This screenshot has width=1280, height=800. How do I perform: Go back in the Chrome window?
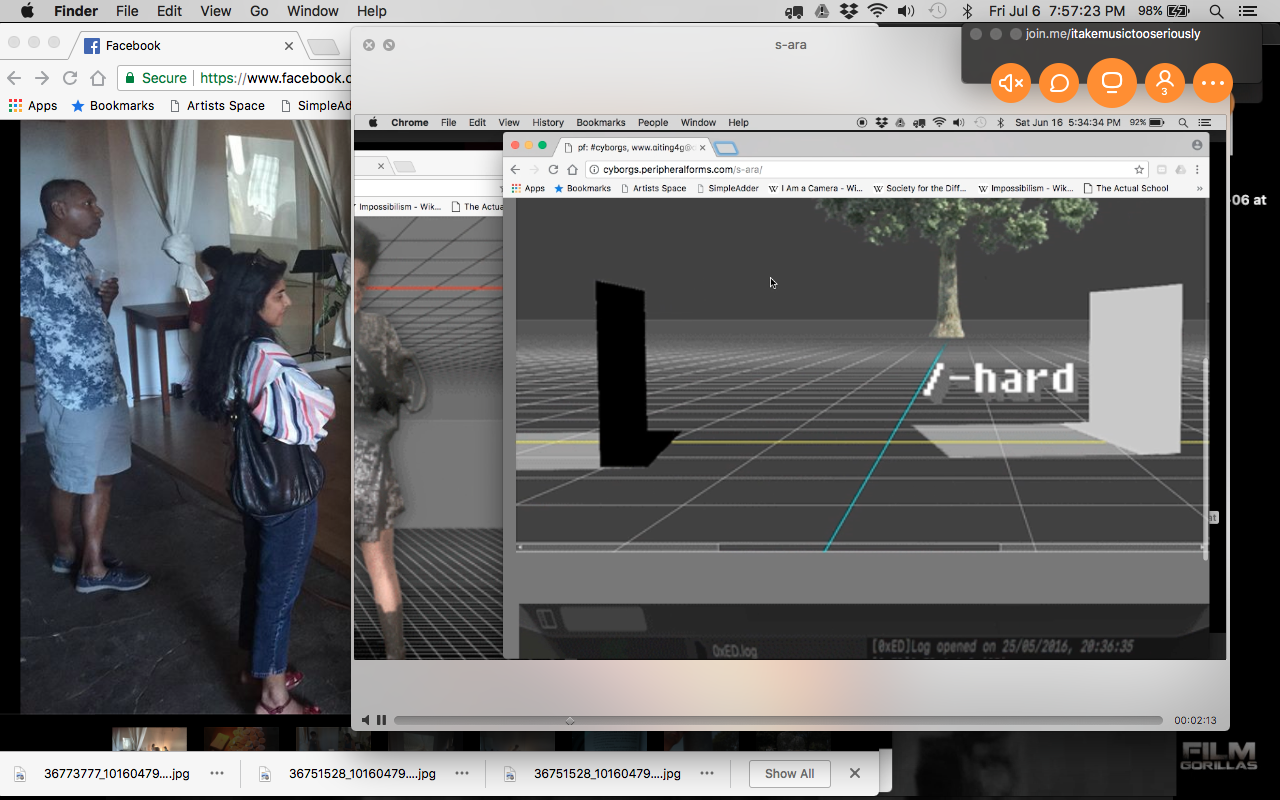click(14, 78)
